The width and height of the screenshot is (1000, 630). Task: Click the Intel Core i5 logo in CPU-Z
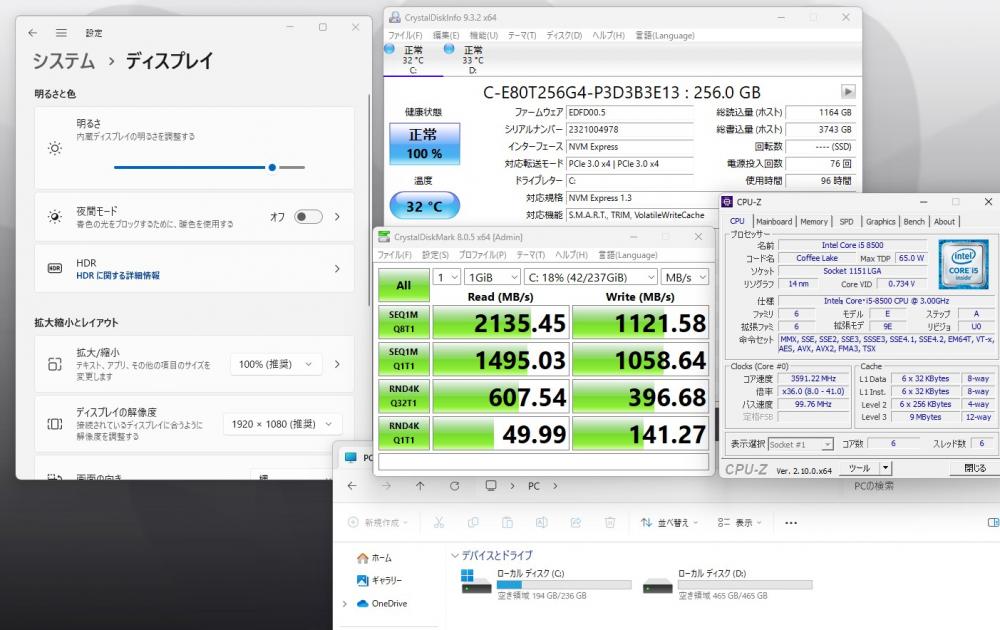[x=963, y=264]
